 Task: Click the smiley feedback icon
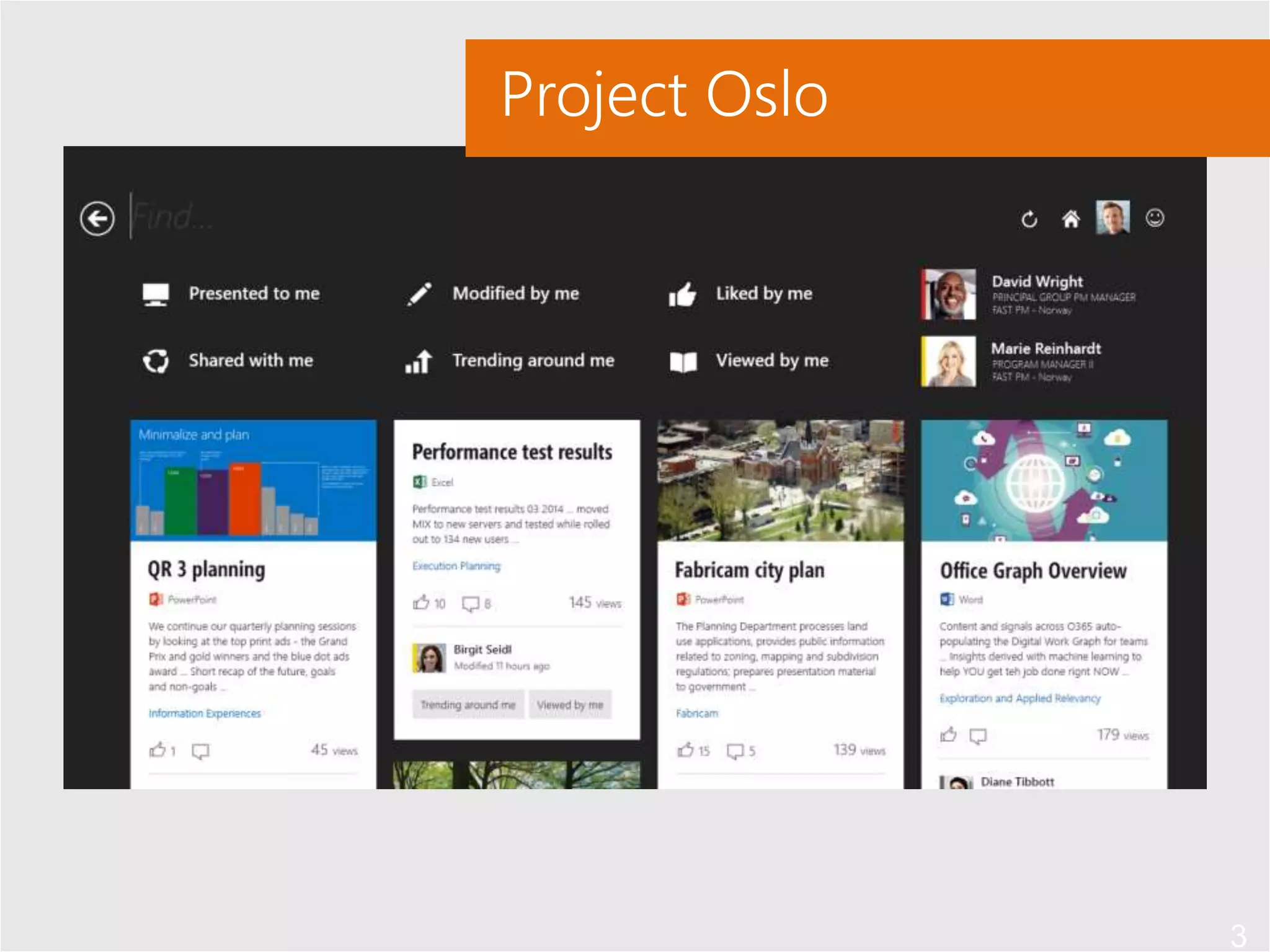click(x=1155, y=218)
